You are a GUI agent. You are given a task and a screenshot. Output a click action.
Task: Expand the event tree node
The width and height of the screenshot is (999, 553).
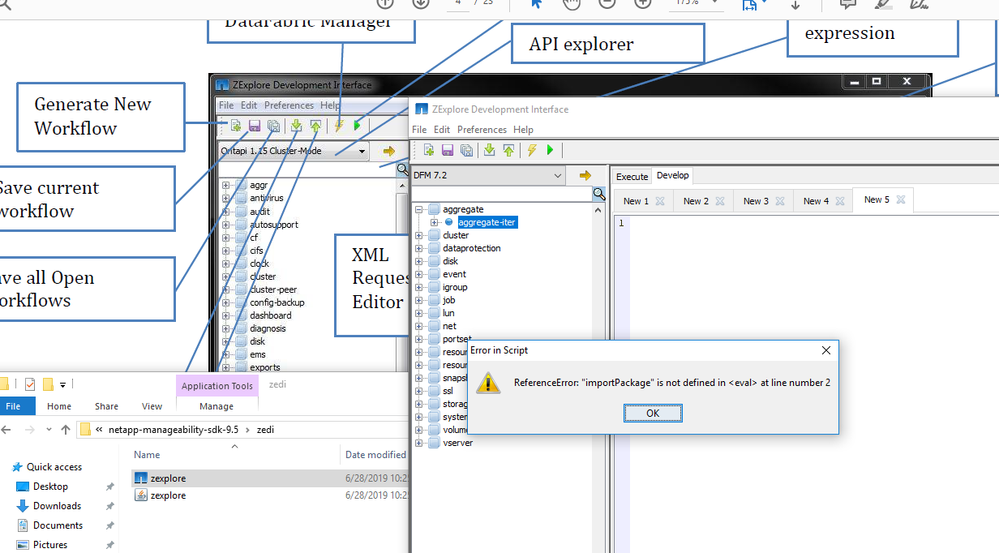click(419, 274)
